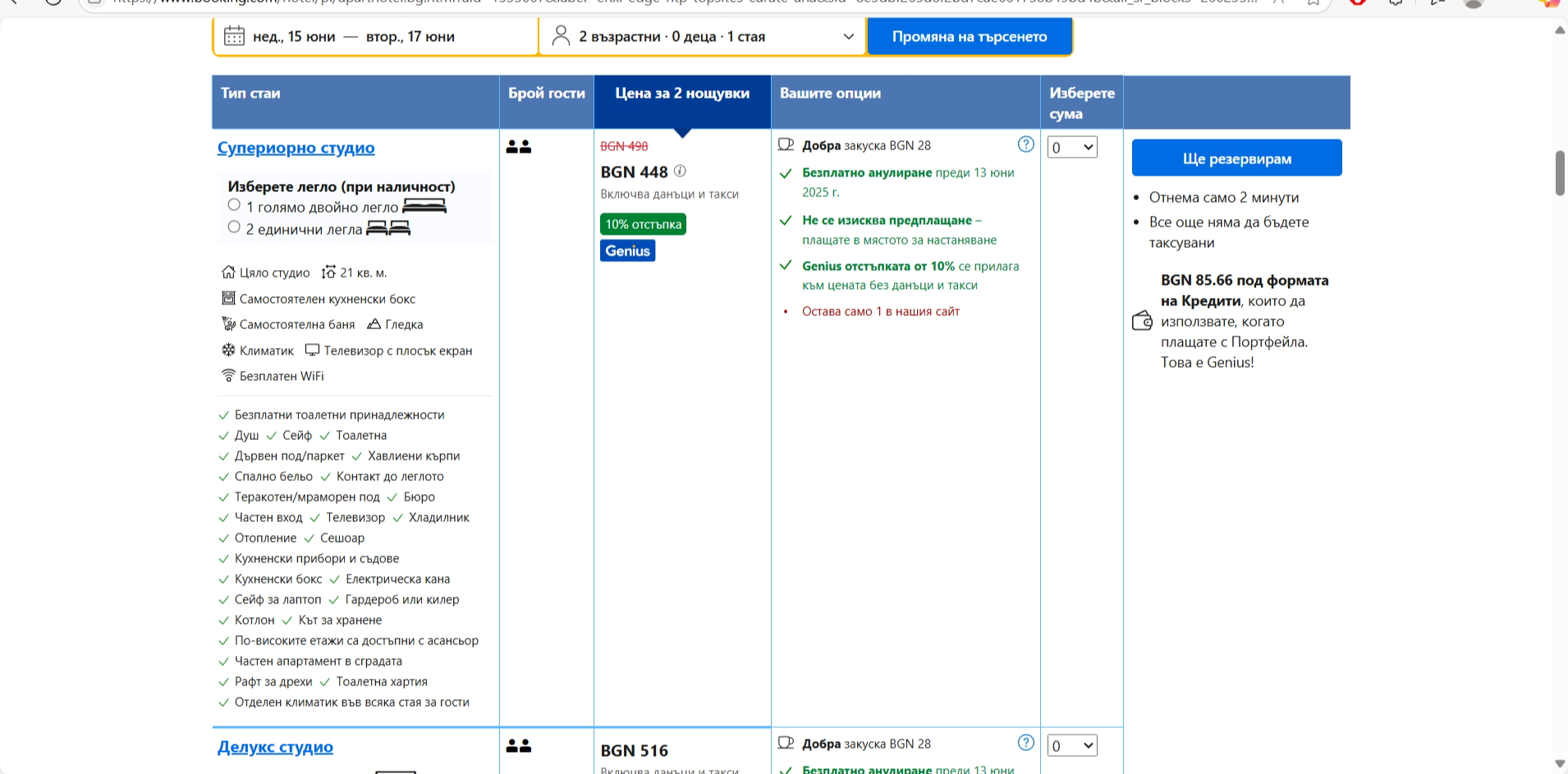This screenshot has height=774, width=1568.
Task: Click the person icon in guests field
Action: (561, 36)
